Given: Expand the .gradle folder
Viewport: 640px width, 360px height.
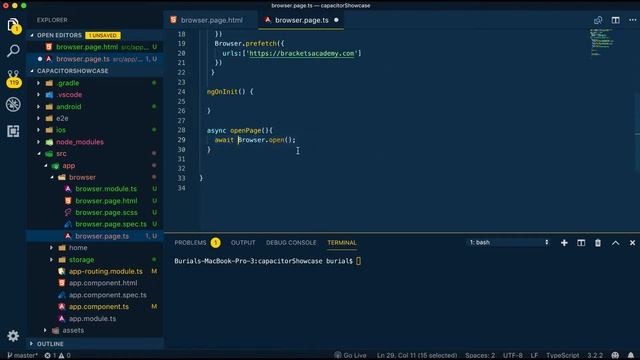Looking at the screenshot, I should click(x=68, y=83).
